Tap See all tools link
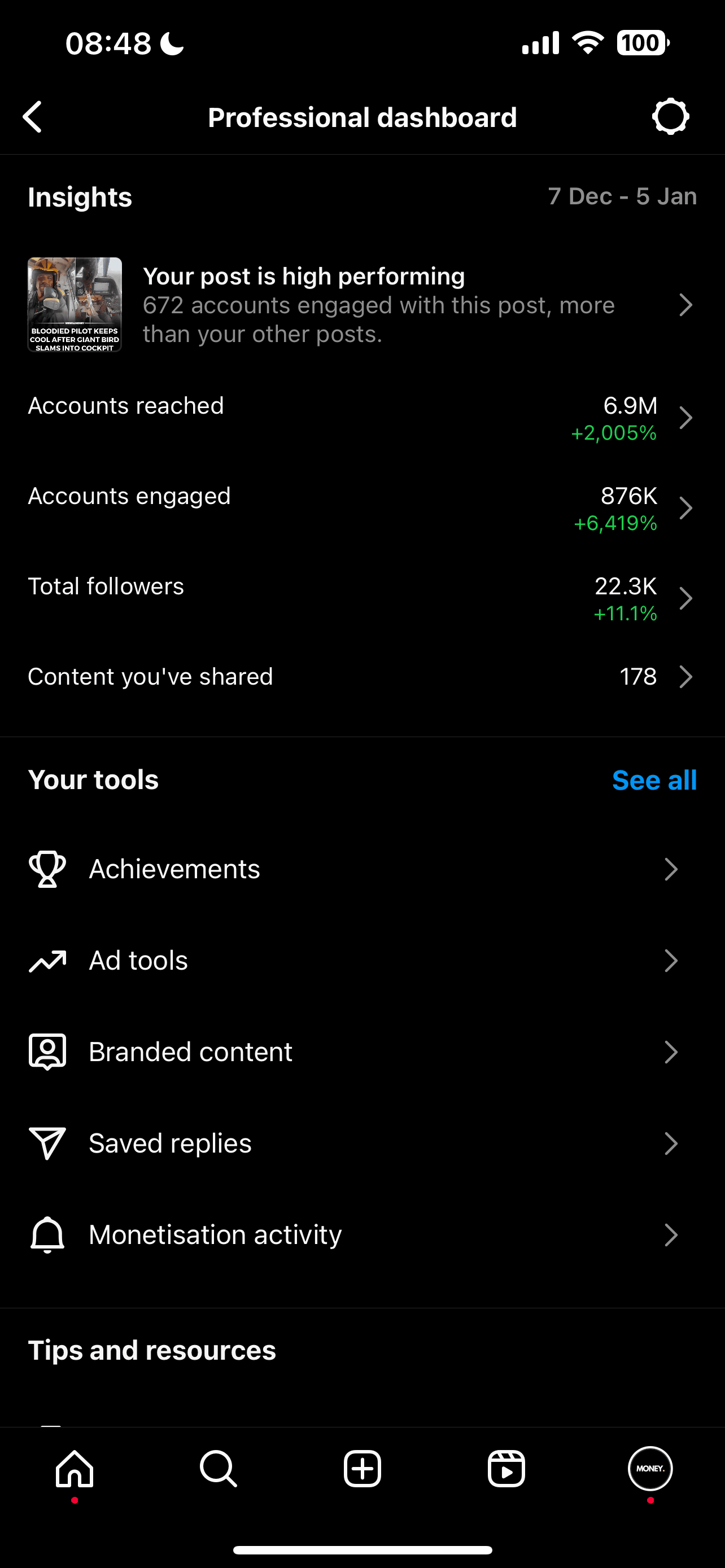Screen dimensions: 725x1568 654,781
